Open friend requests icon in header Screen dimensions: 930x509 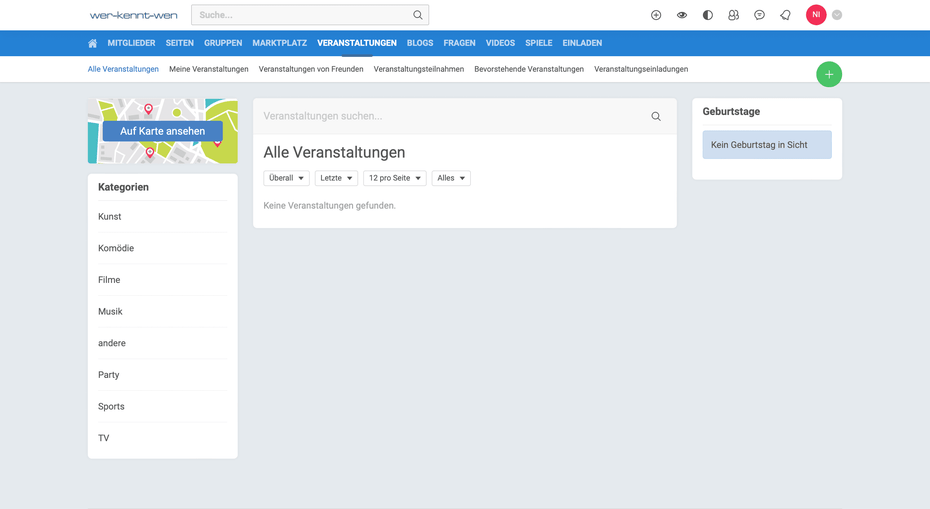tap(733, 15)
